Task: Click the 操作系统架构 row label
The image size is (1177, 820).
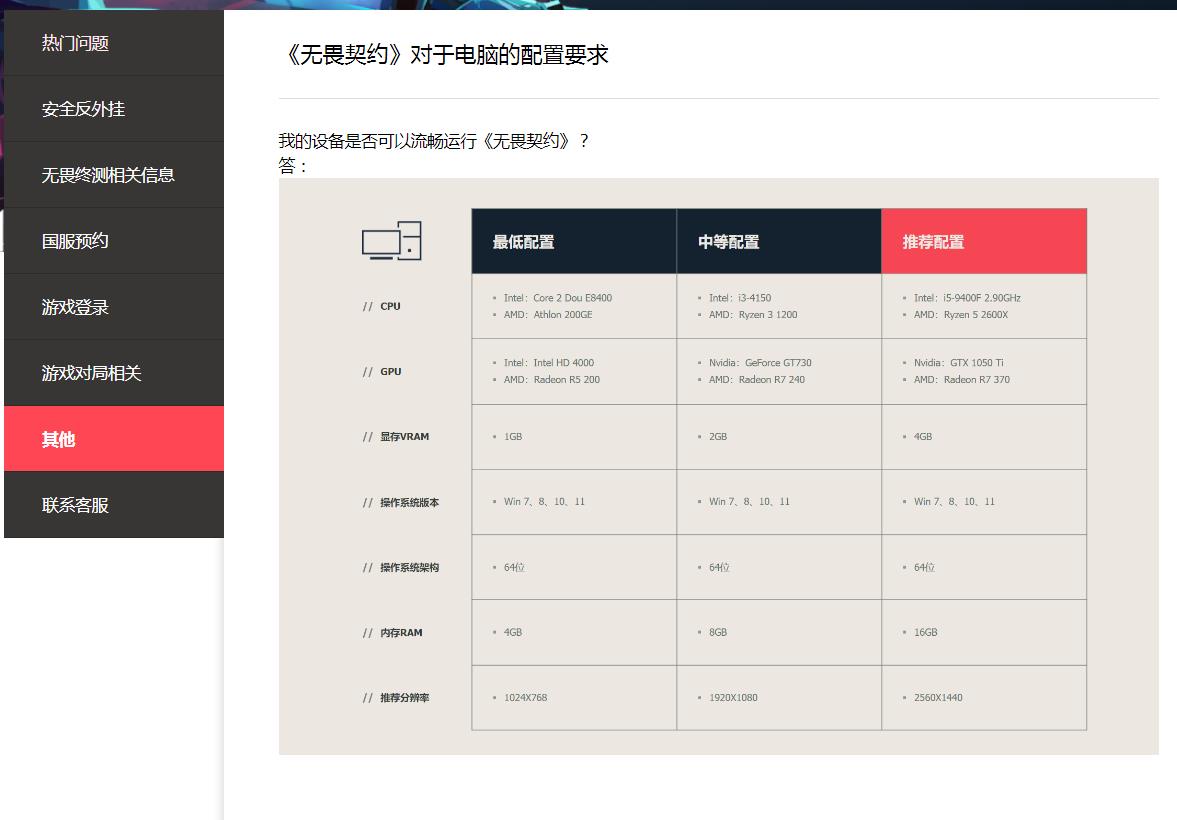Action: pyautogui.click(x=404, y=567)
